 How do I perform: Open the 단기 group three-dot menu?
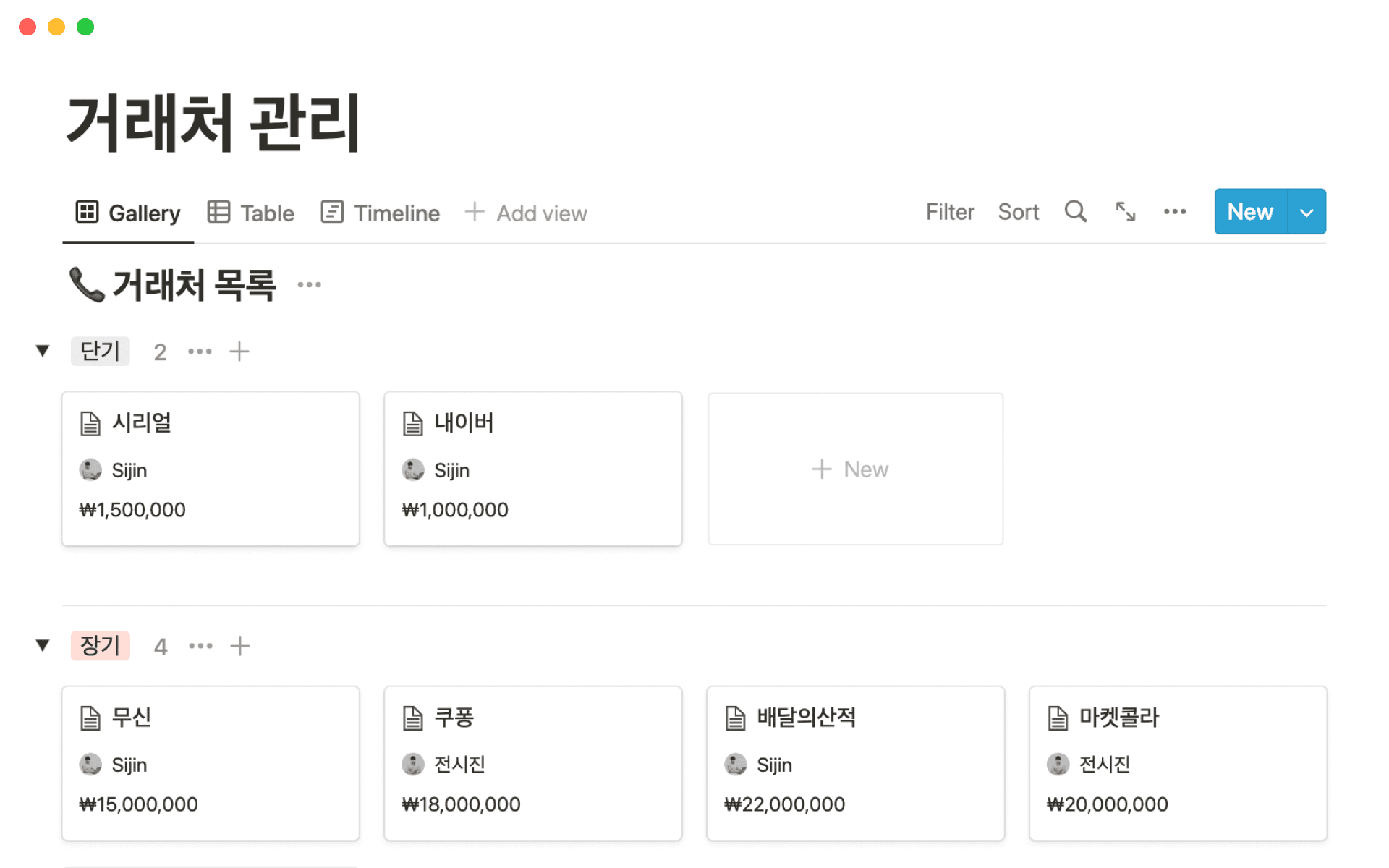[200, 352]
